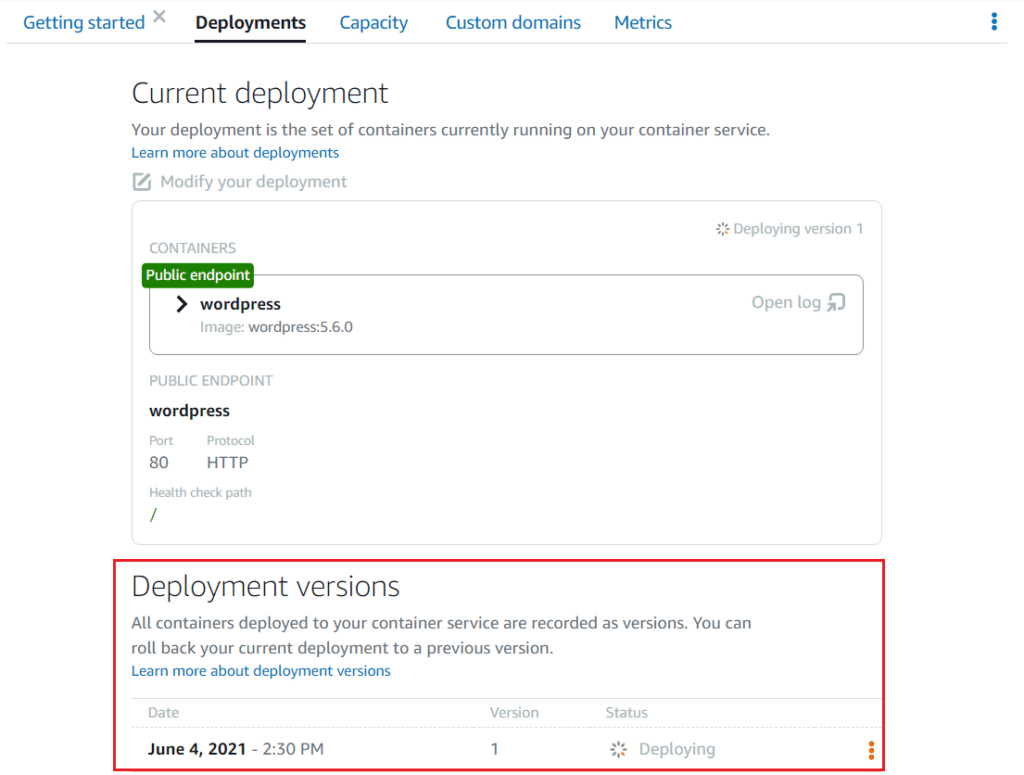This screenshot has width=1024, height=775.
Task: Open the wordpress container log
Action: (x=786, y=302)
